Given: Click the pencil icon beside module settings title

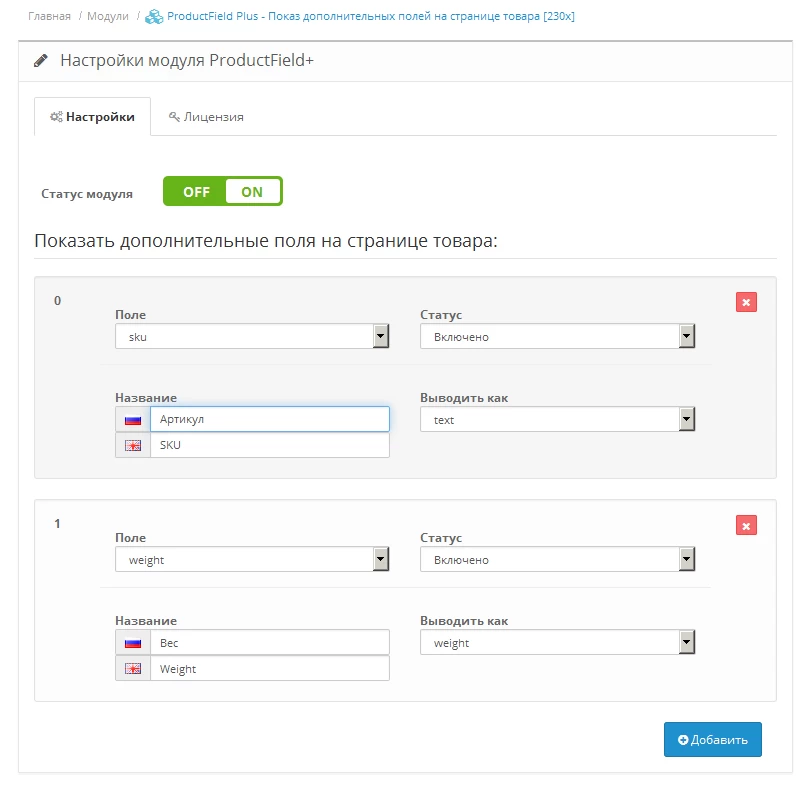Looking at the screenshot, I should pos(41,61).
